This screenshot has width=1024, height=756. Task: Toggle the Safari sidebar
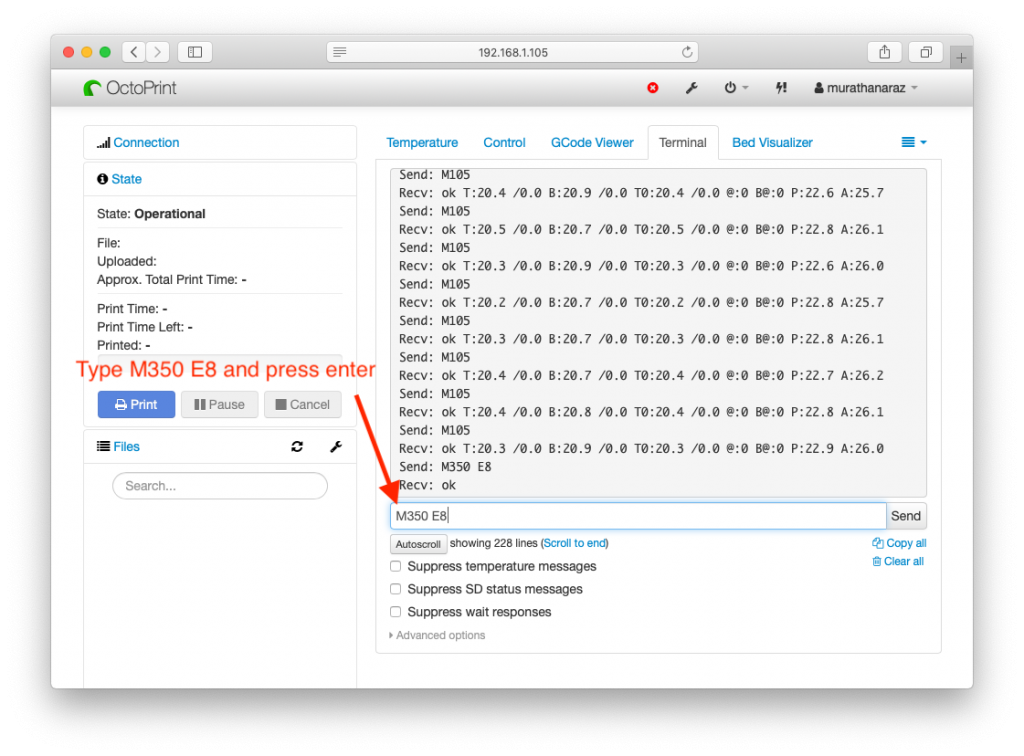coord(195,52)
